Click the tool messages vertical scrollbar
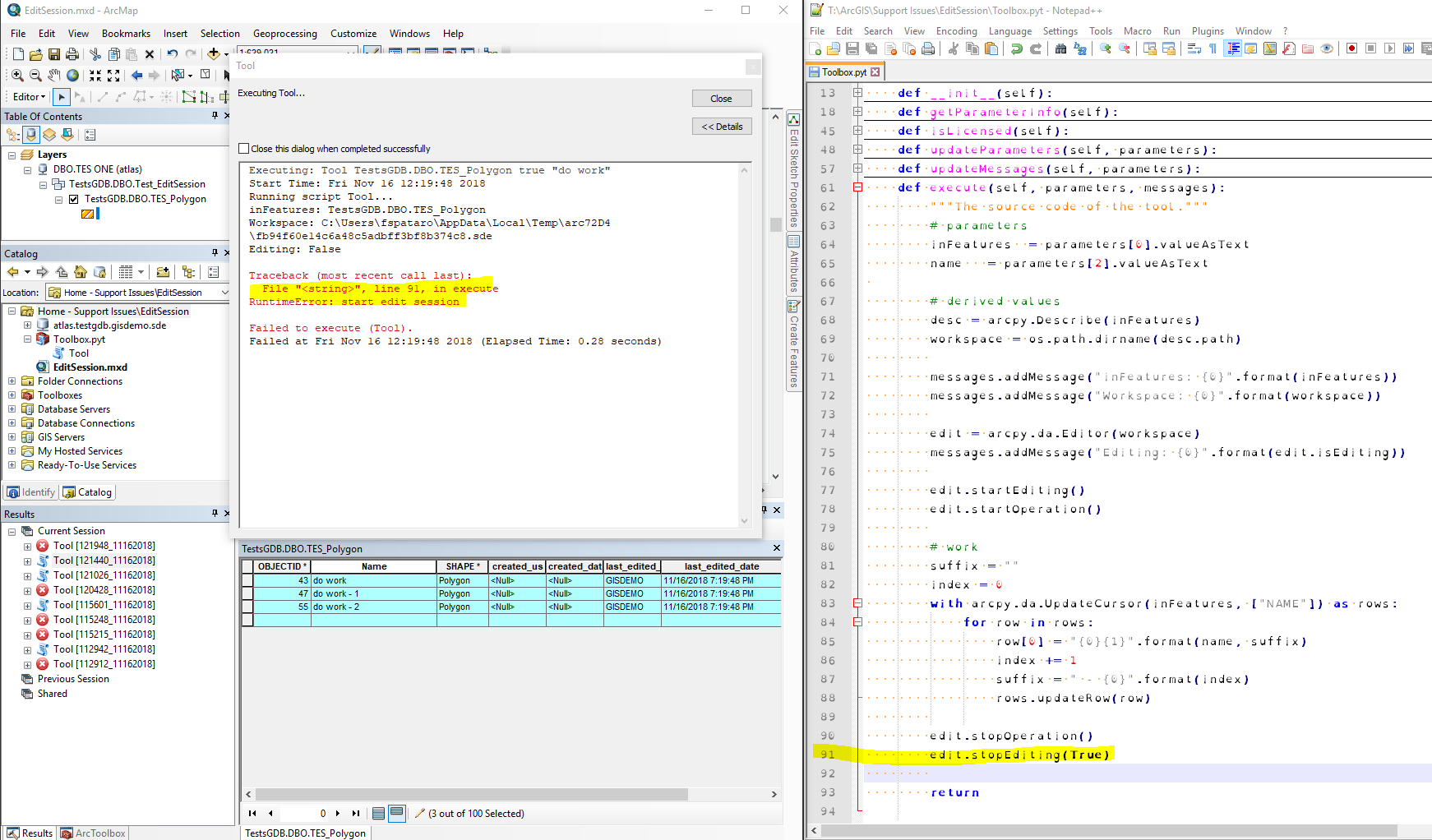This screenshot has height=840, width=1432. coord(745,347)
